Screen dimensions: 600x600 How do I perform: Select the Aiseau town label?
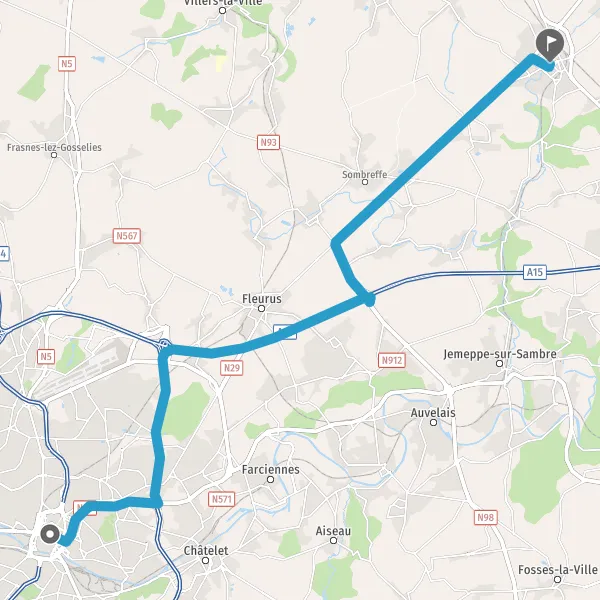click(333, 531)
